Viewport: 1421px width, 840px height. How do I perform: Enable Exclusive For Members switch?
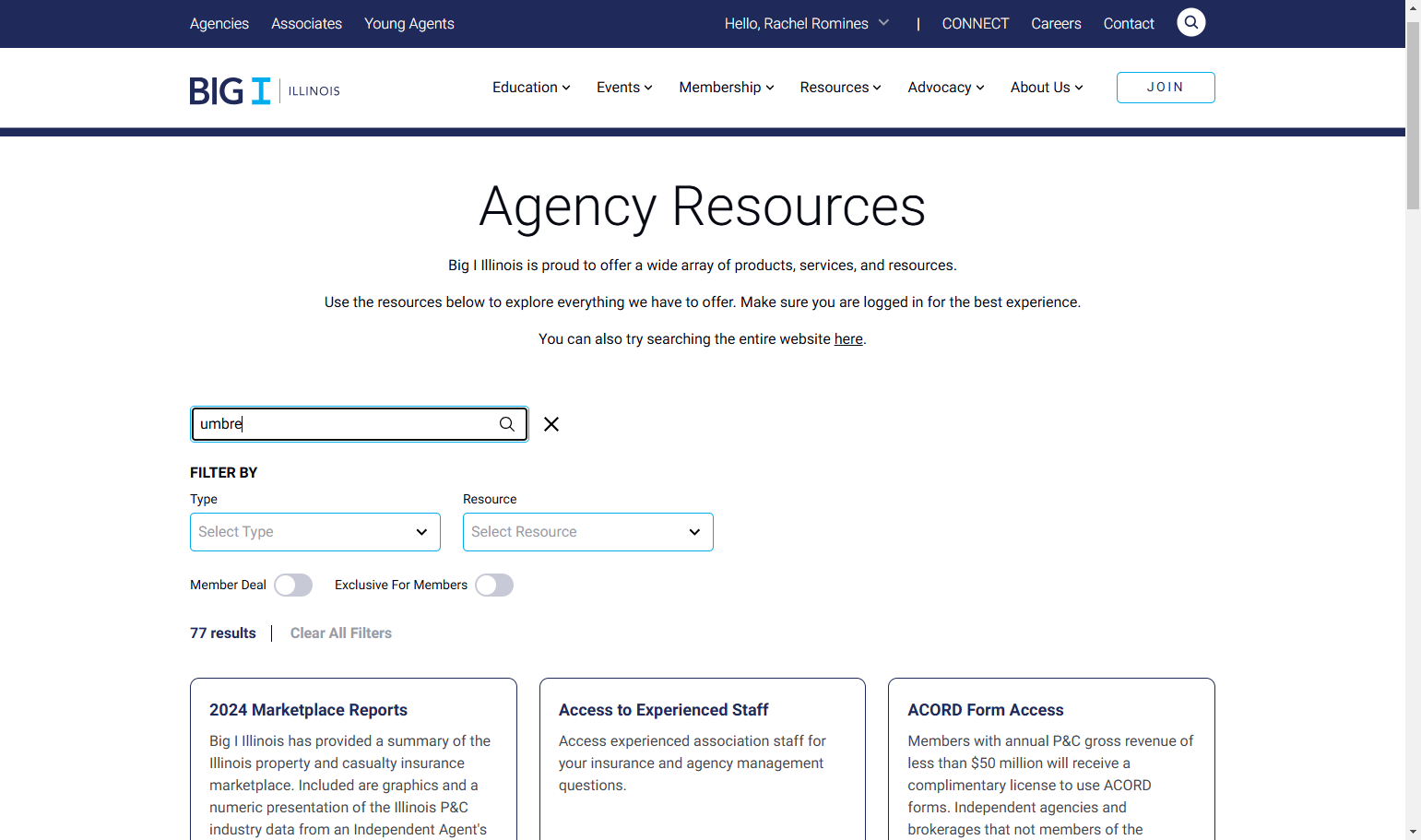click(x=494, y=586)
